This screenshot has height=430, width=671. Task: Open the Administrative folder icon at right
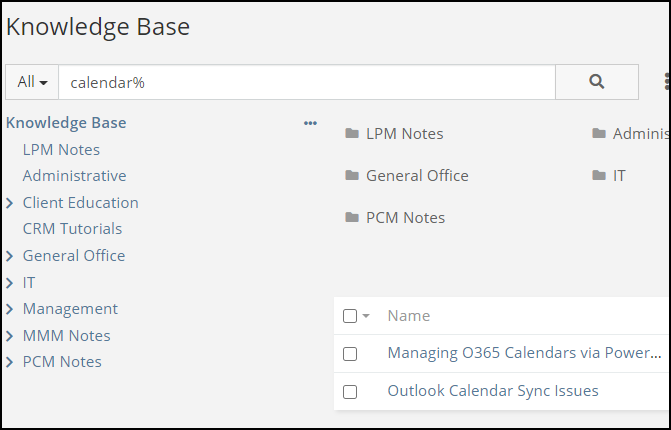(598, 133)
